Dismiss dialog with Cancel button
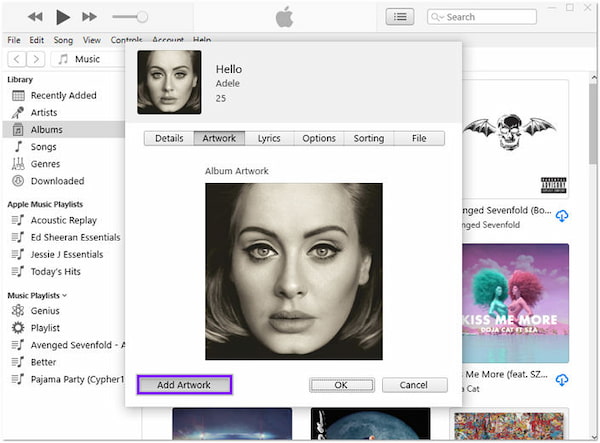 414,385
